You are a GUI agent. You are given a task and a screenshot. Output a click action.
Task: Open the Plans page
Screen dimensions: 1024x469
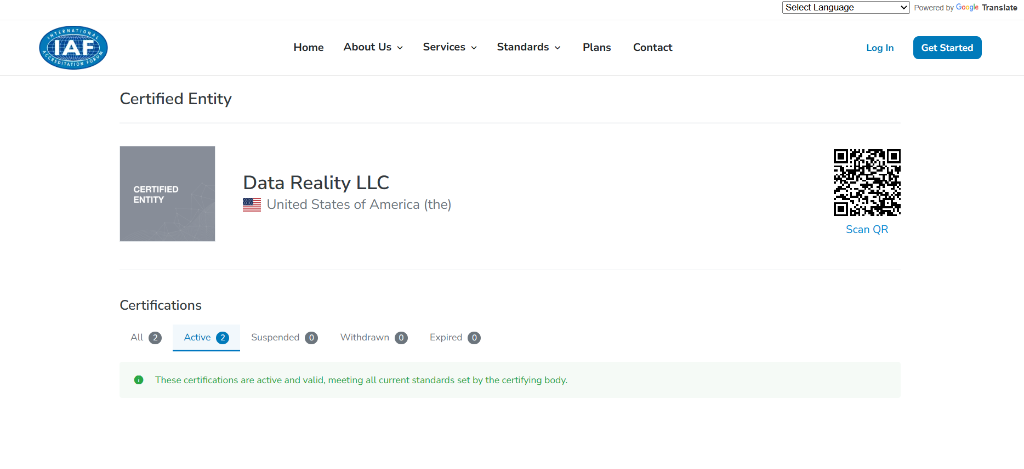point(597,47)
